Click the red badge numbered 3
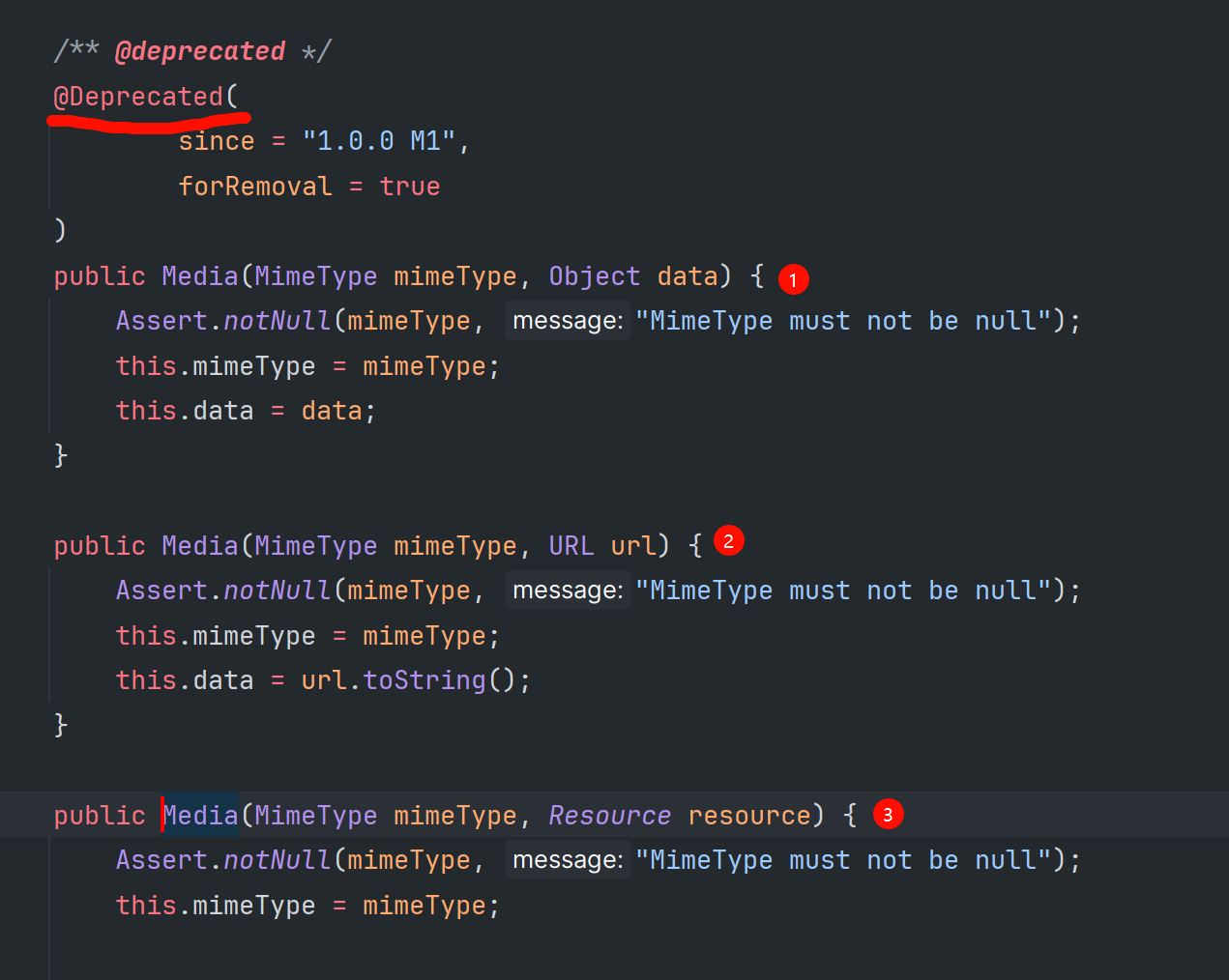1229x980 pixels. click(x=888, y=814)
